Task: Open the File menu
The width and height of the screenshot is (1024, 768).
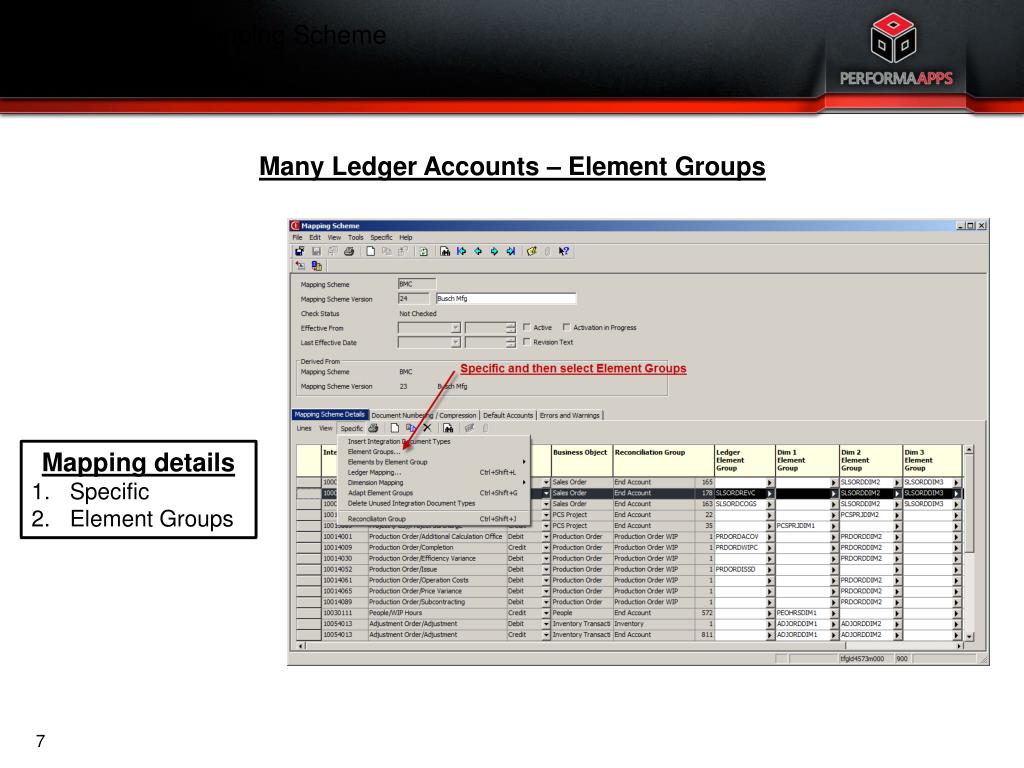Action: tap(297, 238)
